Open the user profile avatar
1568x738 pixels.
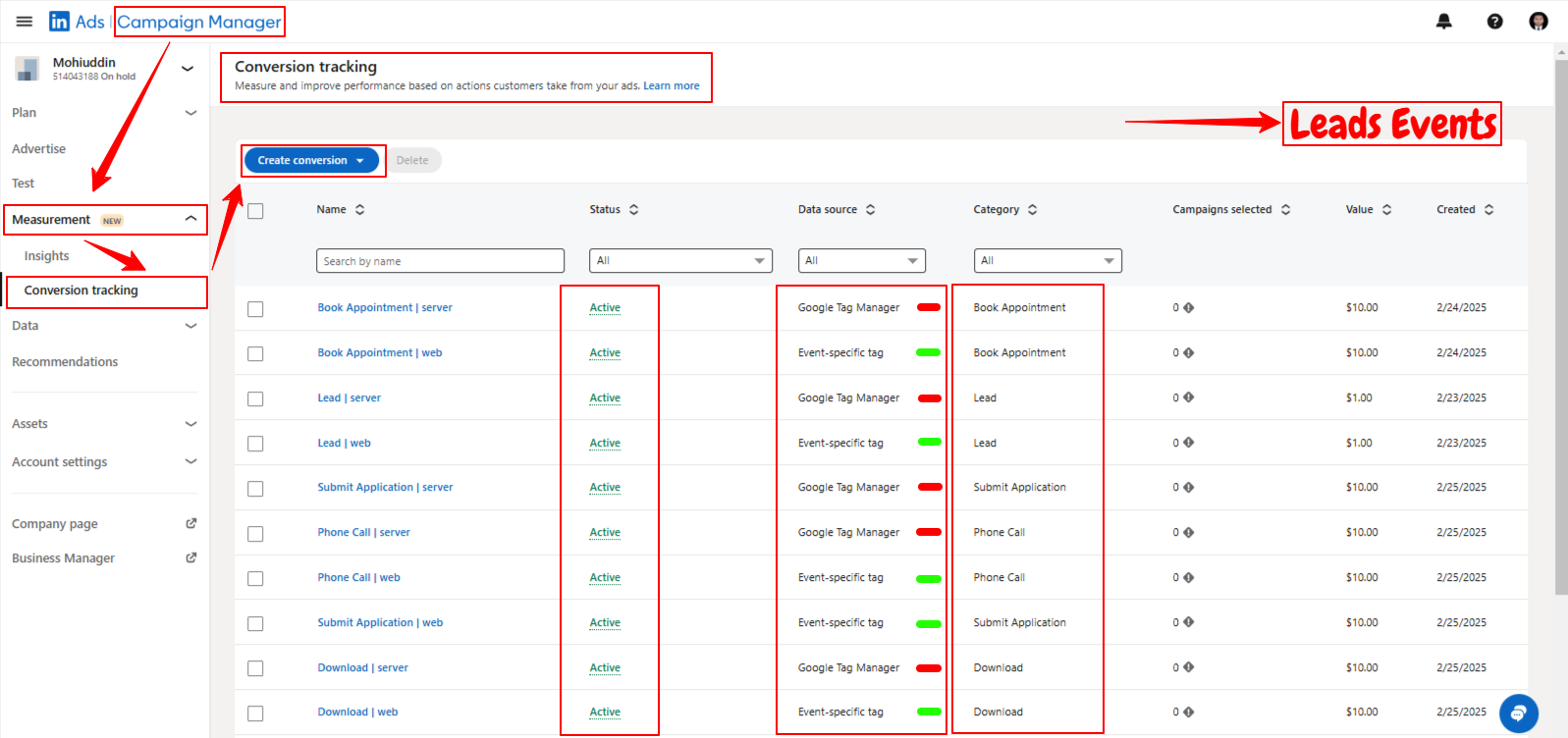(x=1538, y=22)
